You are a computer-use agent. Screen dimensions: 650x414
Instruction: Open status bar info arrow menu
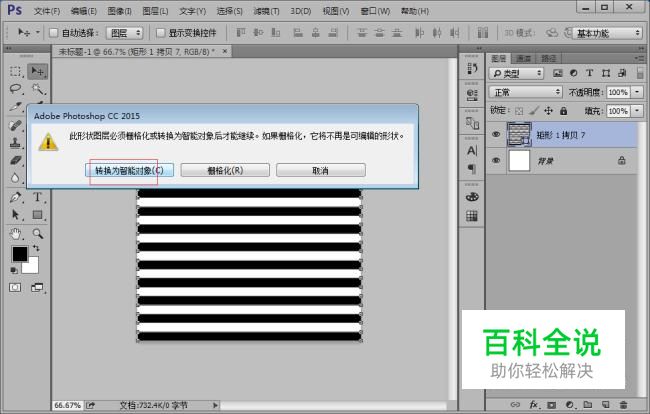215,405
